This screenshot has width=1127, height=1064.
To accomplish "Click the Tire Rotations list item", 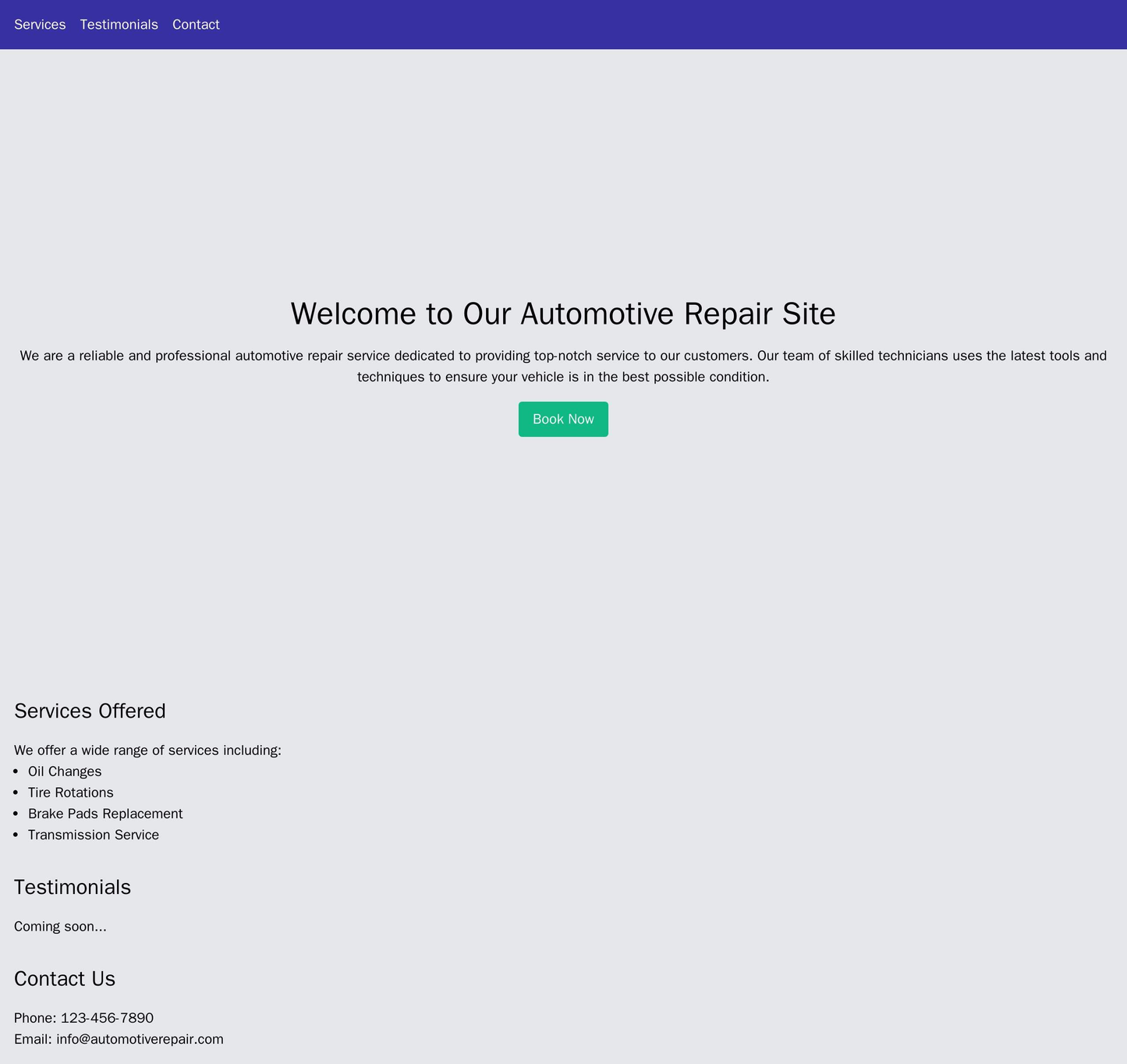I will click(71, 793).
